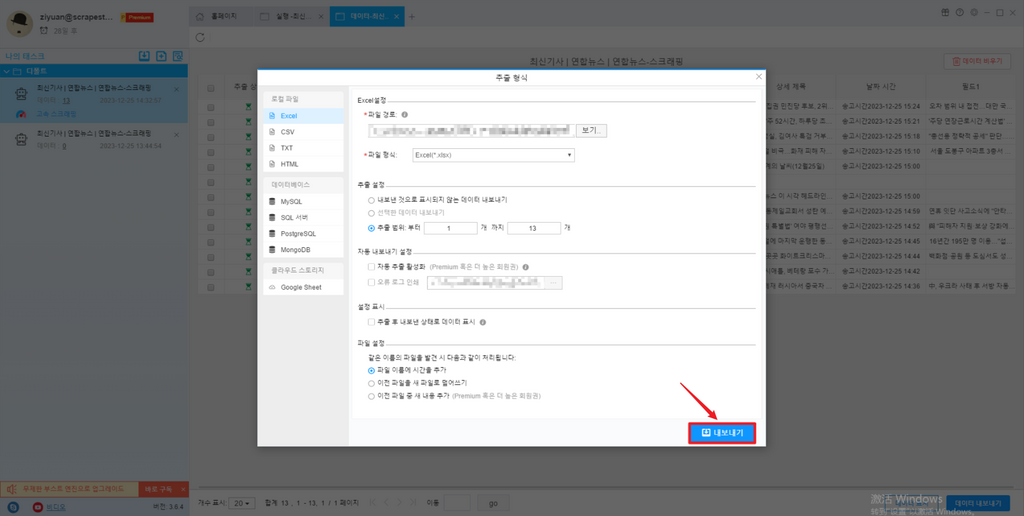This screenshot has width=1024, height=516.
Task: Click 내보내기 export button
Action: [x=722, y=432]
